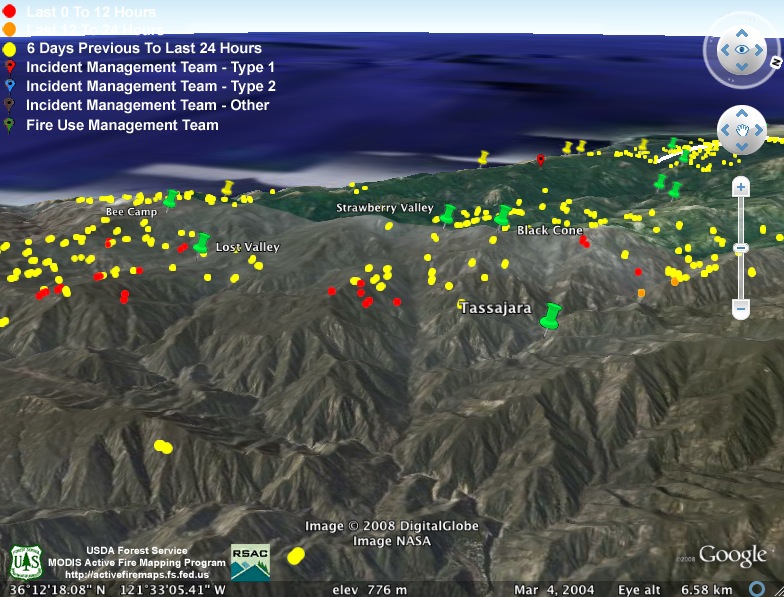Click the RSAC logo
This screenshot has height=597, width=784.
250,562
